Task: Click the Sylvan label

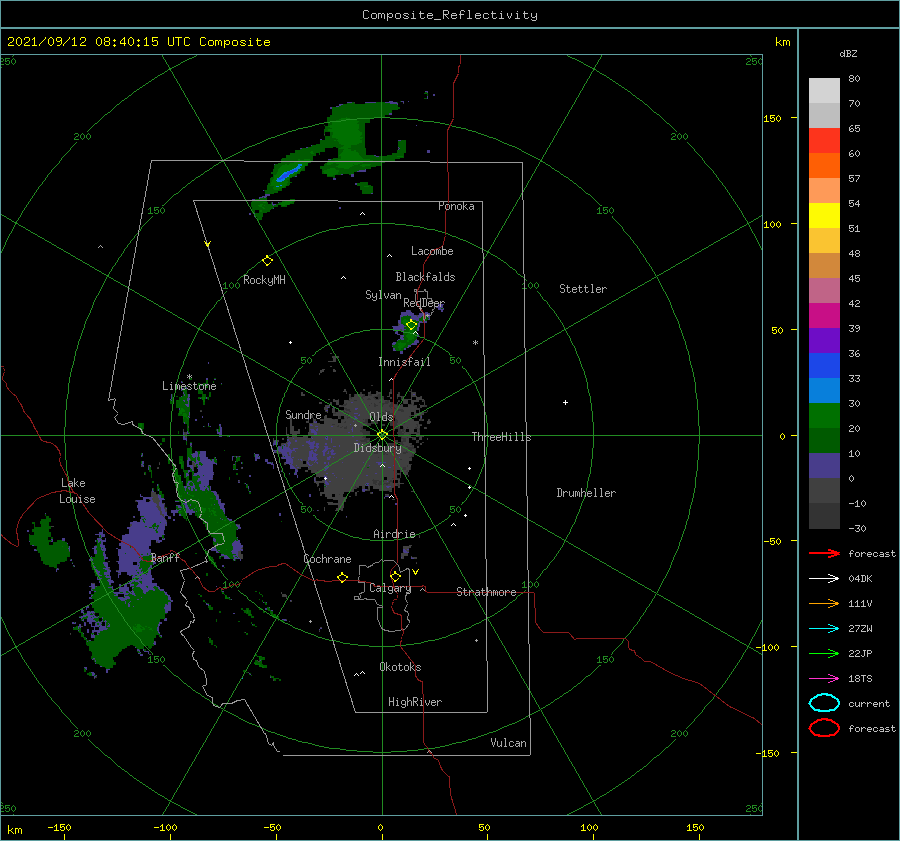Action: coord(383,295)
